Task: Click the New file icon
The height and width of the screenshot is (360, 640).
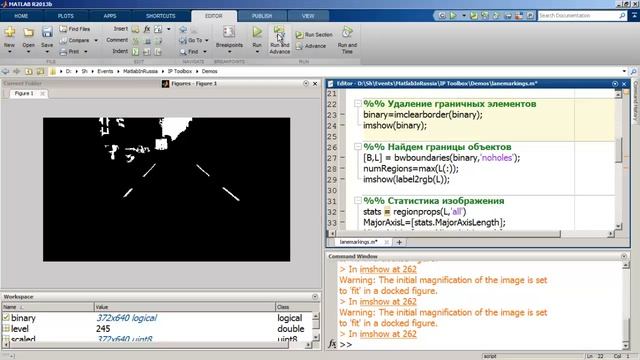Action: click(10, 32)
